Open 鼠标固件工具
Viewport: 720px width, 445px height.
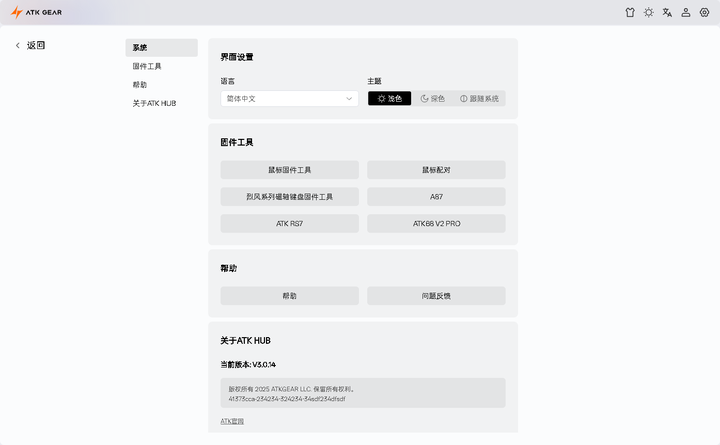click(289, 170)
